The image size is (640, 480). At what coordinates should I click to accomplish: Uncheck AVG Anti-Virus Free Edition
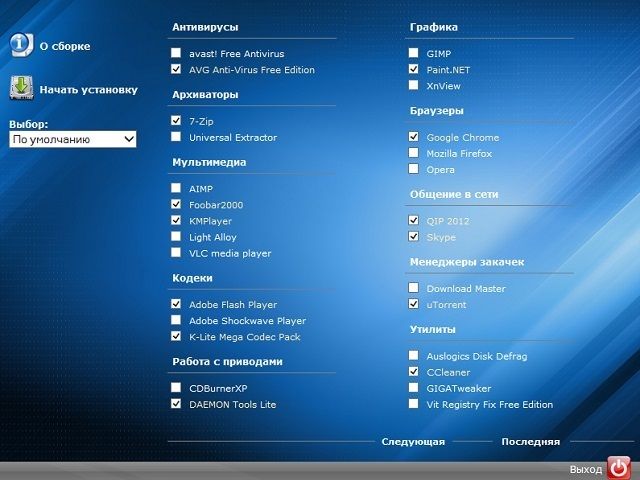point(176,69)
